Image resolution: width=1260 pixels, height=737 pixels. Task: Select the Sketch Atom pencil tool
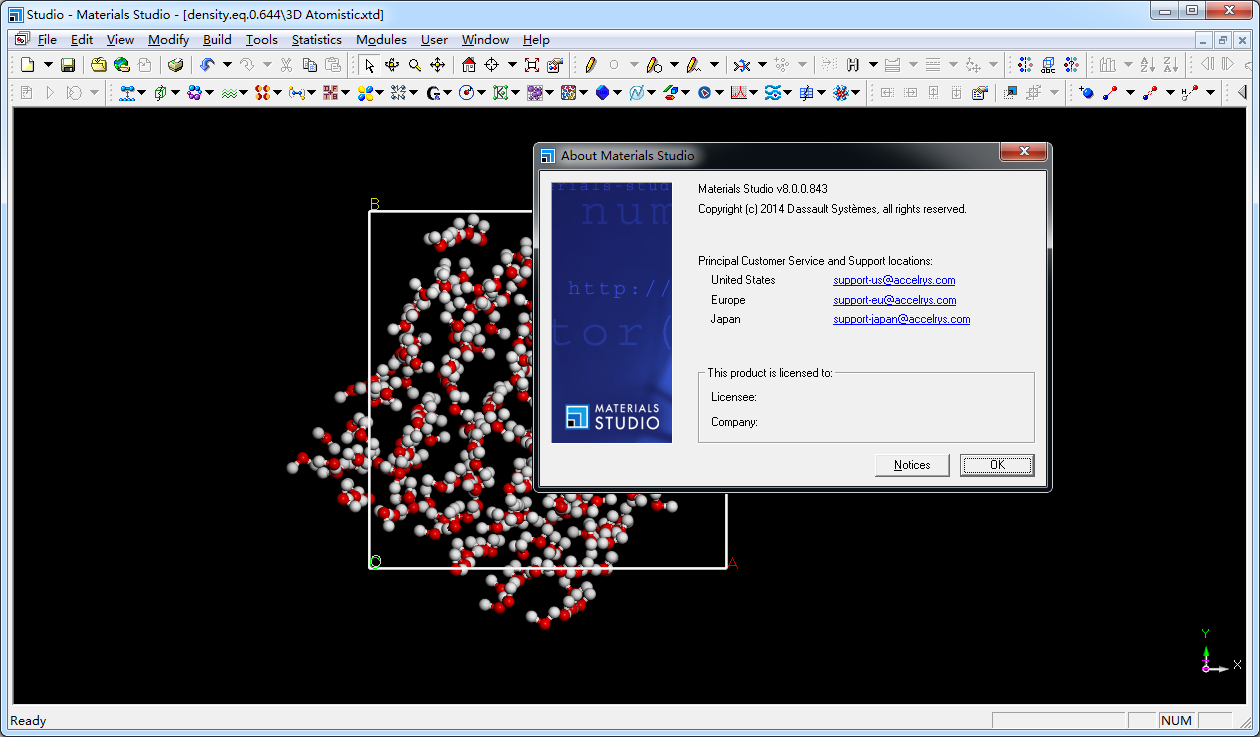(591, 65)
